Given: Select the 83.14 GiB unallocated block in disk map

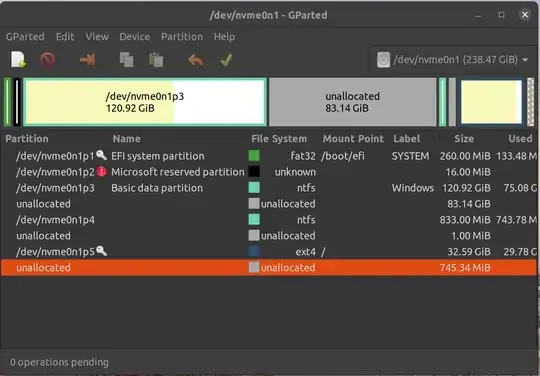Looking at the screenshot, I should (x=352, y=102).
